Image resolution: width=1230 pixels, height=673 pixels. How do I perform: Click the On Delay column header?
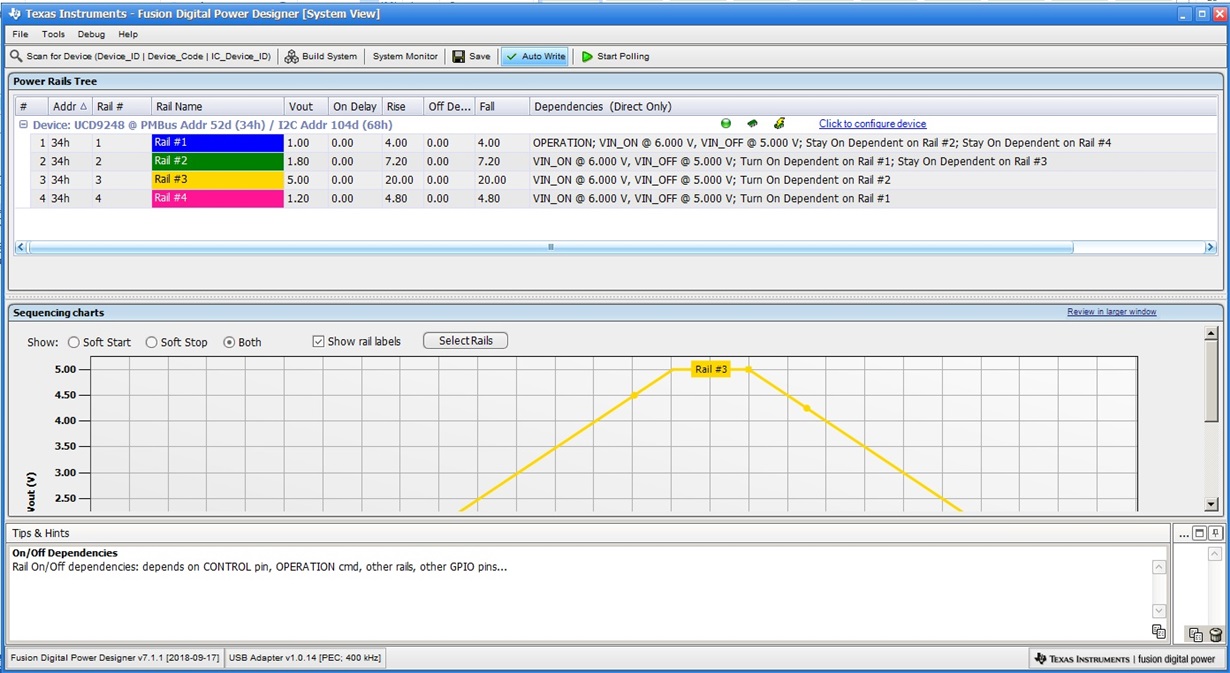[354, 106]
